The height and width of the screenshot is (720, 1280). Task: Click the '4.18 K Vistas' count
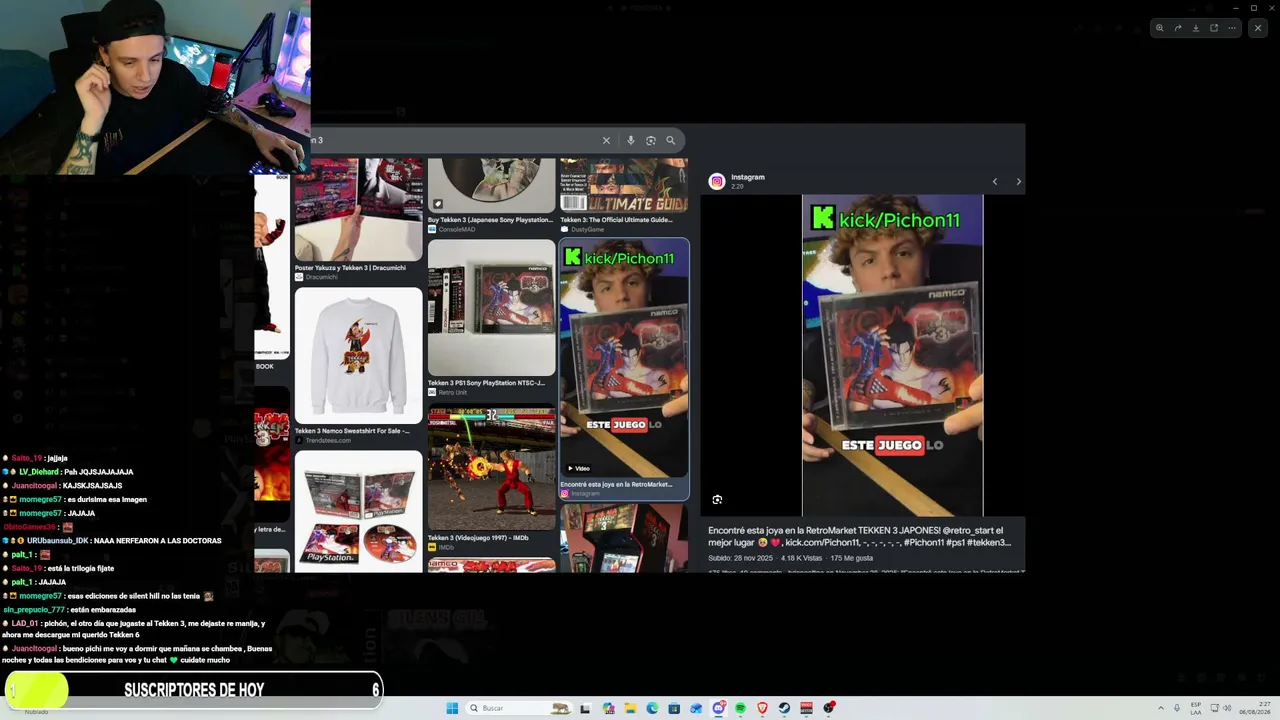(801, 558)
